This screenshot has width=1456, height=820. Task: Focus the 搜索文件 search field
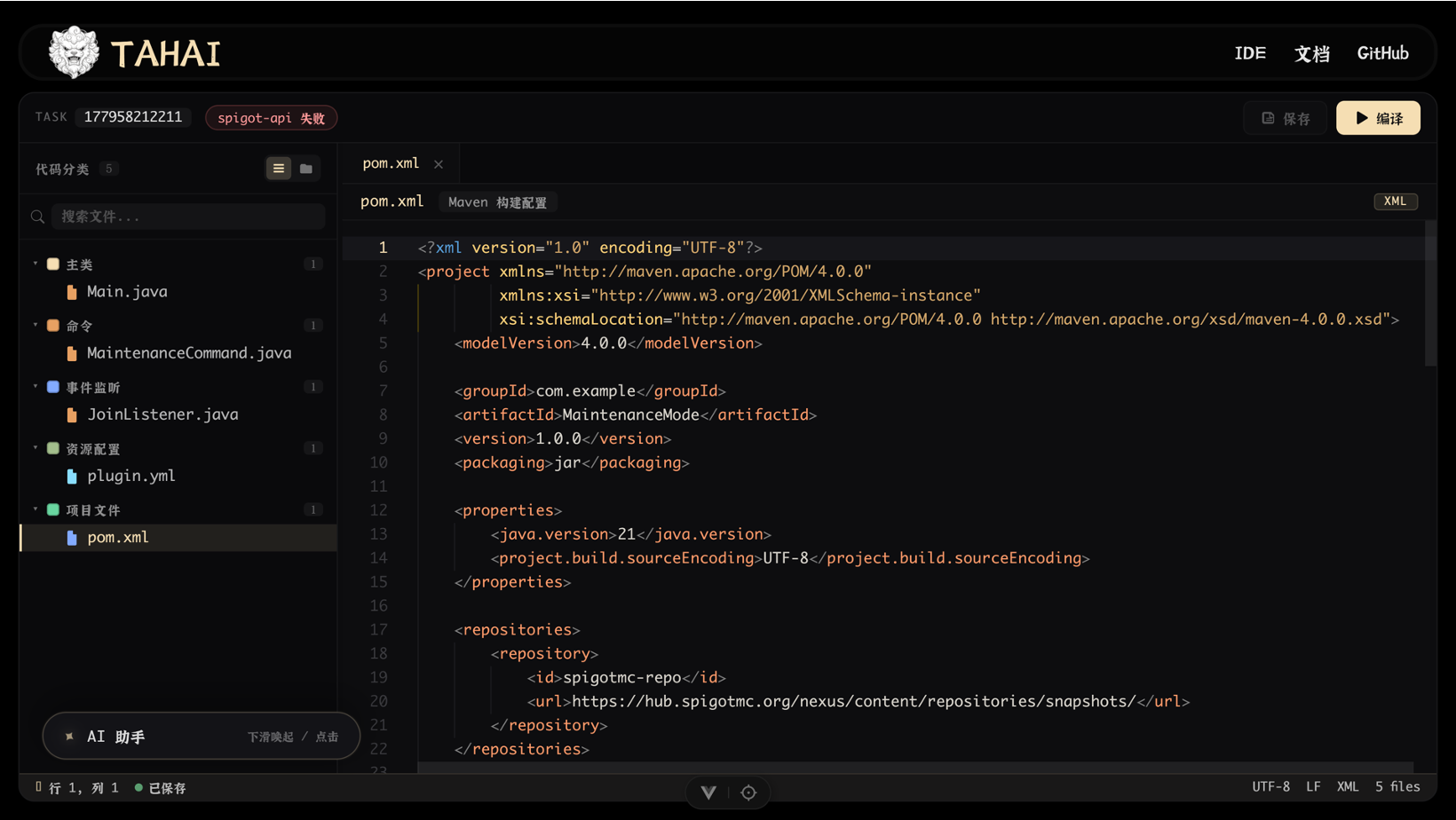point(188,217)
